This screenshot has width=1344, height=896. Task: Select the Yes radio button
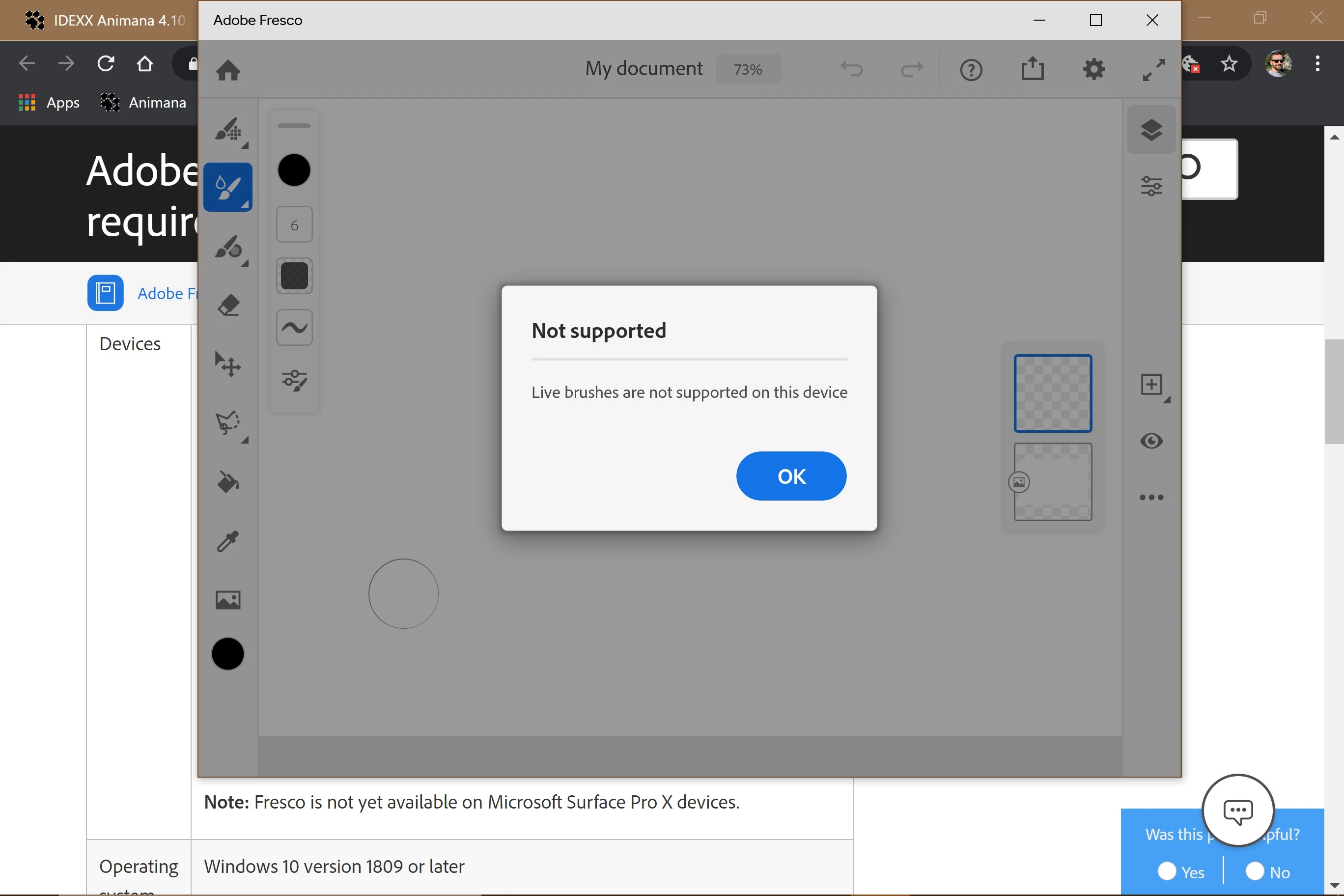point(1167,871)
